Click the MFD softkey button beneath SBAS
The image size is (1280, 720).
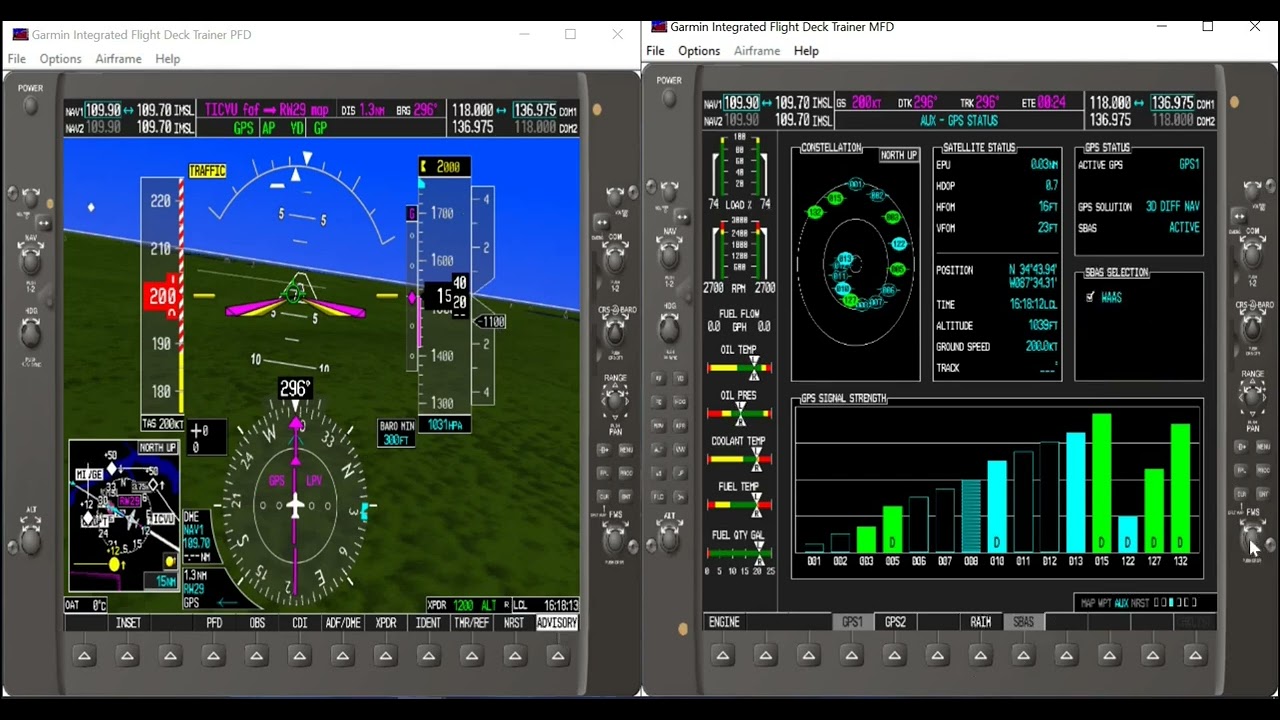point(1024,656)
